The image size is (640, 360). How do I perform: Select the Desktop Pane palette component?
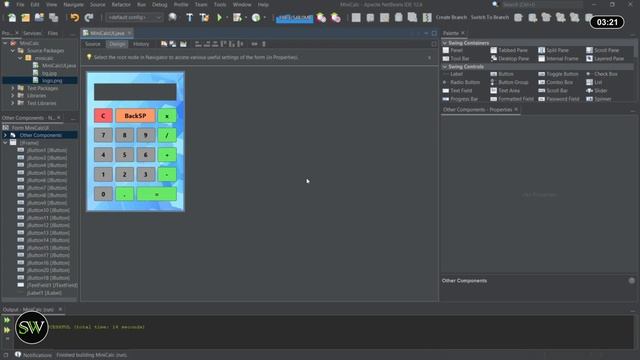click(510, 59)
